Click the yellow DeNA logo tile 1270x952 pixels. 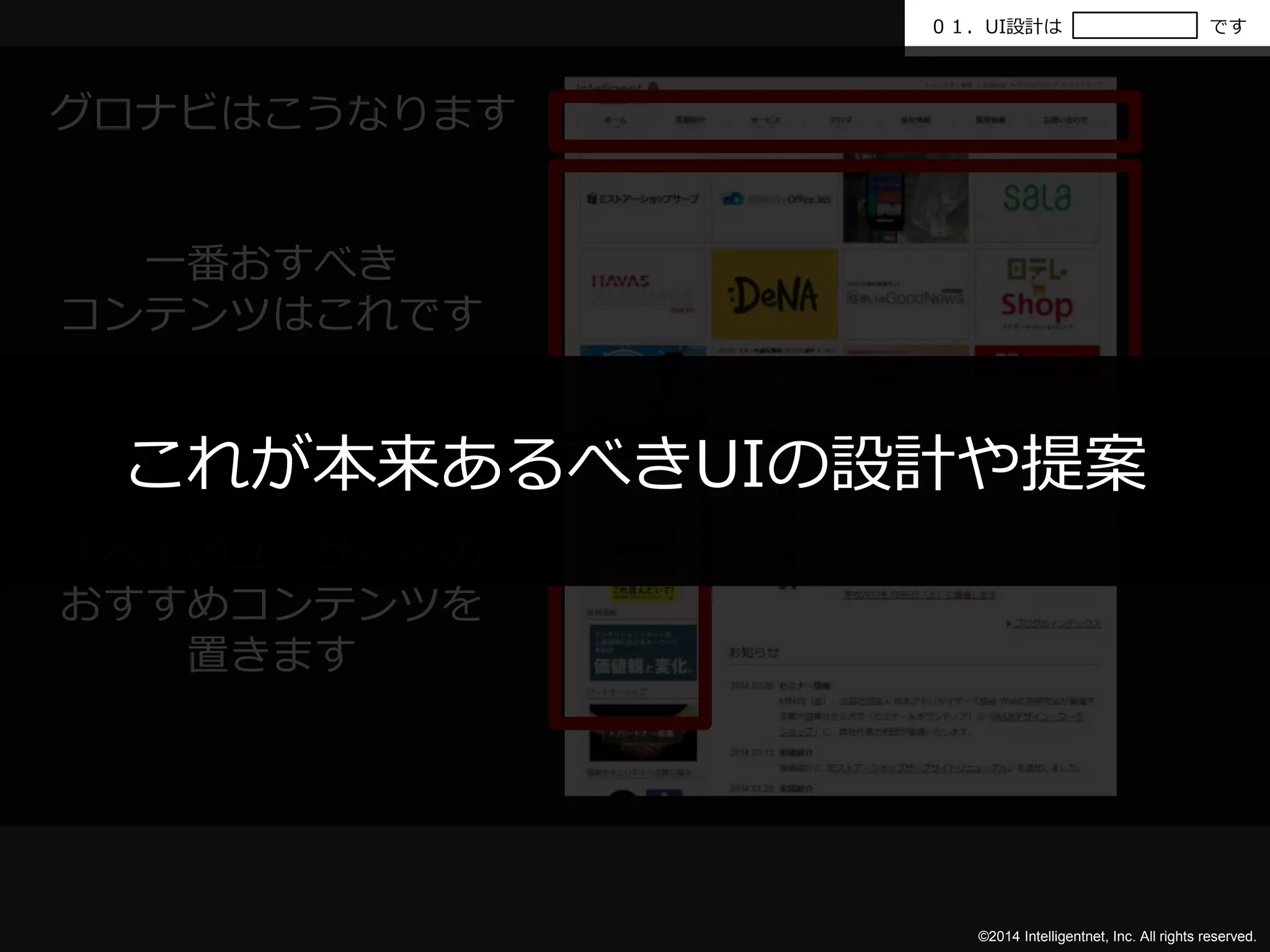coord(775,294)
